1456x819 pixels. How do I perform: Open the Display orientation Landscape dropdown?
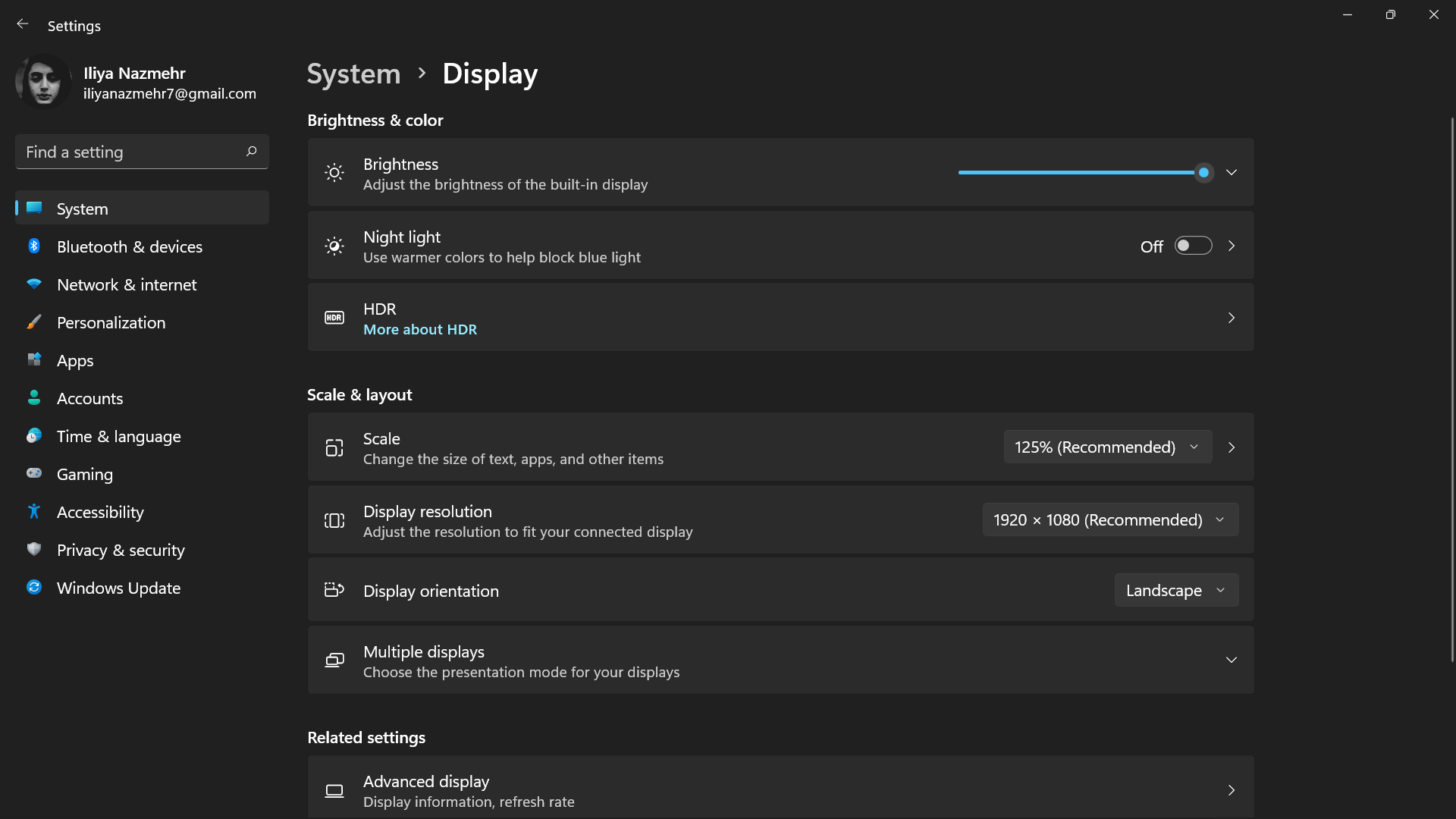click(1175, 590)
